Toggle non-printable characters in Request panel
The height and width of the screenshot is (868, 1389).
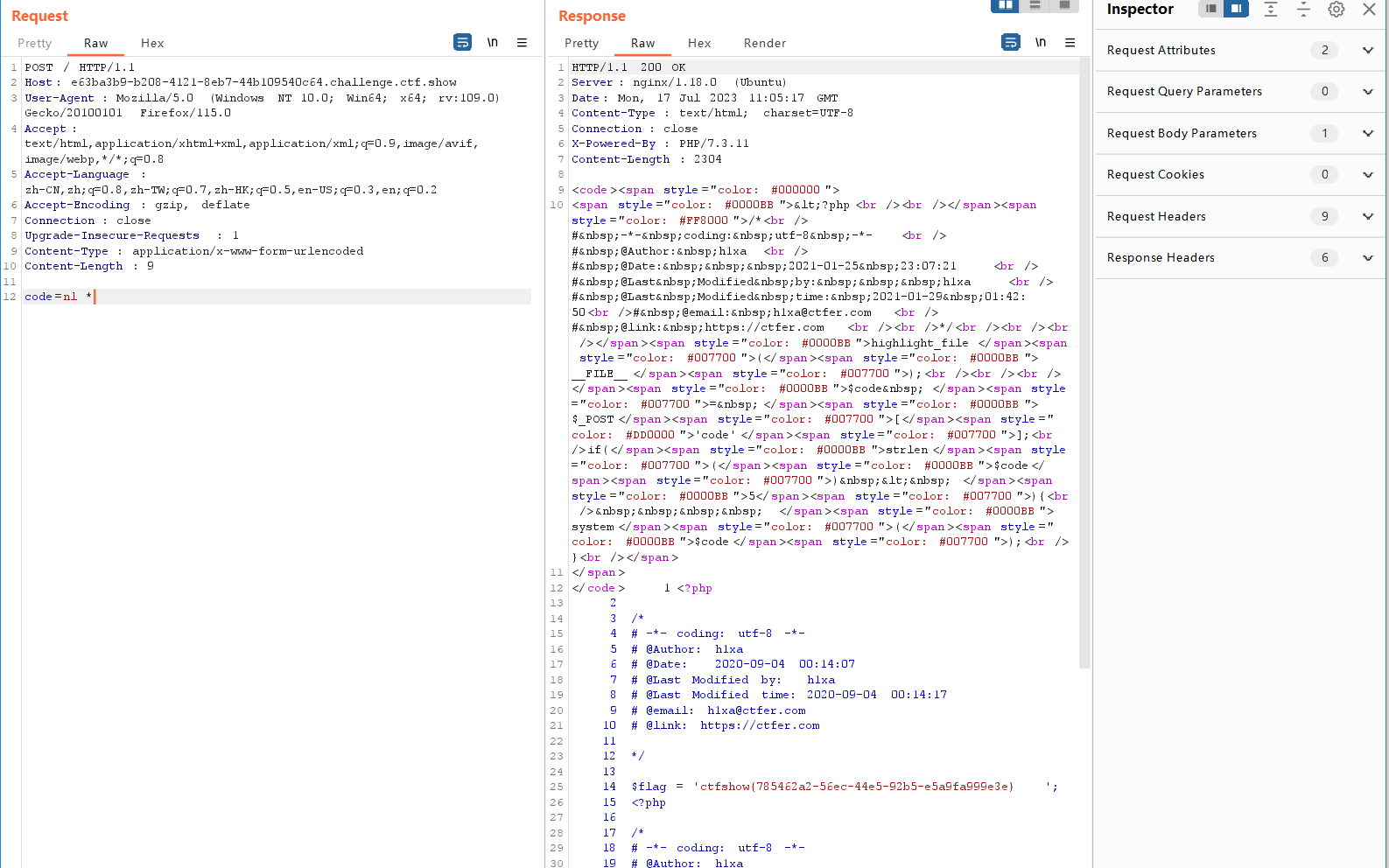(x=493, y=42)
